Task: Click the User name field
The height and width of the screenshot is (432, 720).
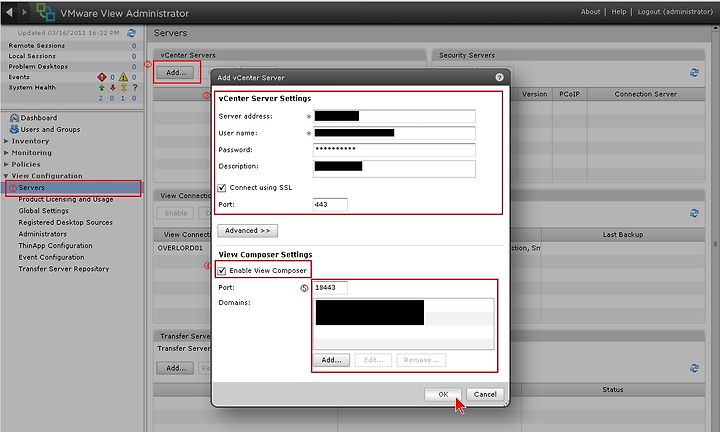Action: [x=394, y=133]
